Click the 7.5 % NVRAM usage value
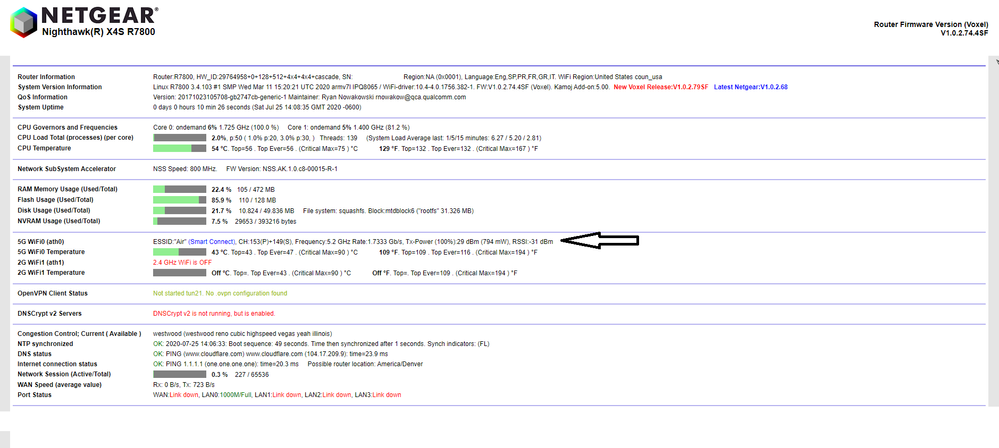The height and width of the screenshot is (448, 999). click(219, 221)
